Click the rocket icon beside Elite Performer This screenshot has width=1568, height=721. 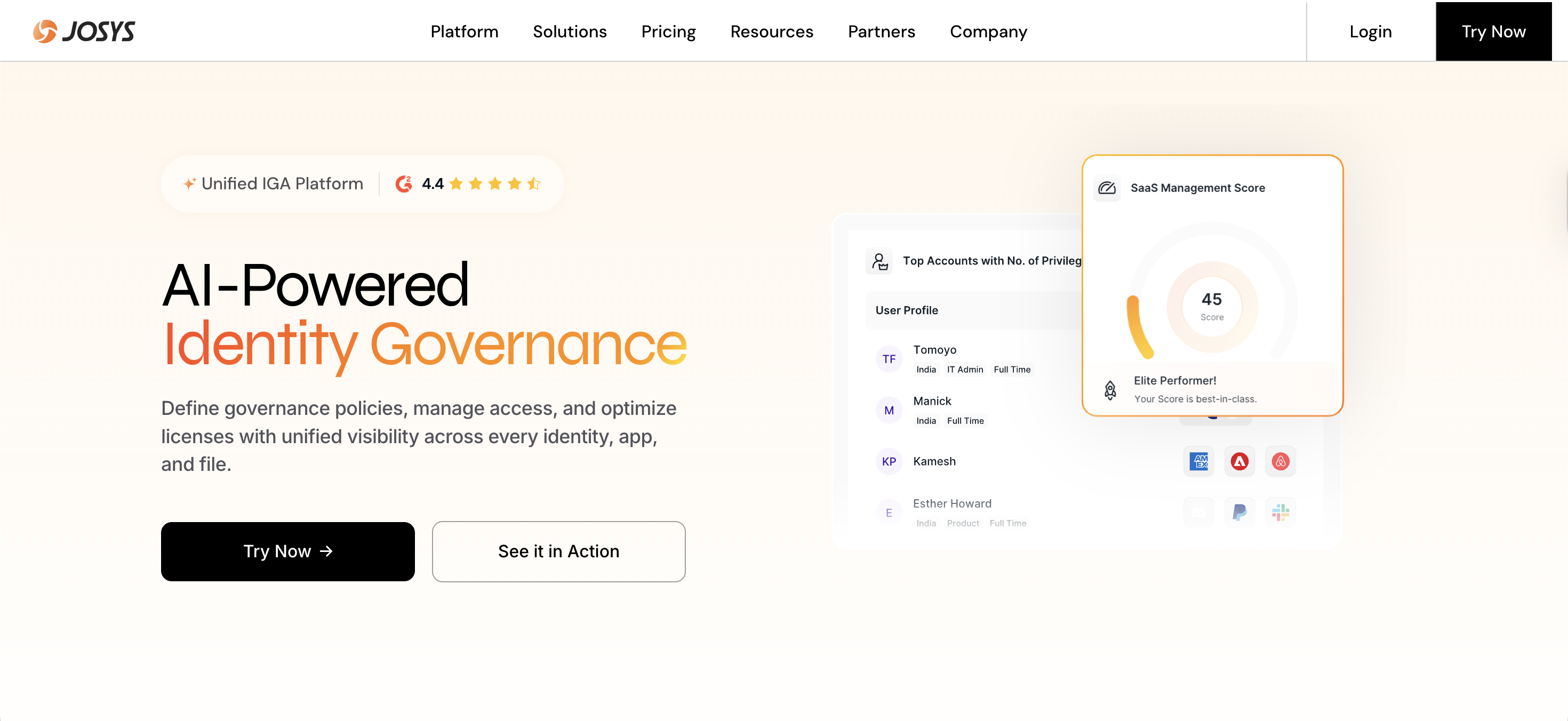point(1110,389)
